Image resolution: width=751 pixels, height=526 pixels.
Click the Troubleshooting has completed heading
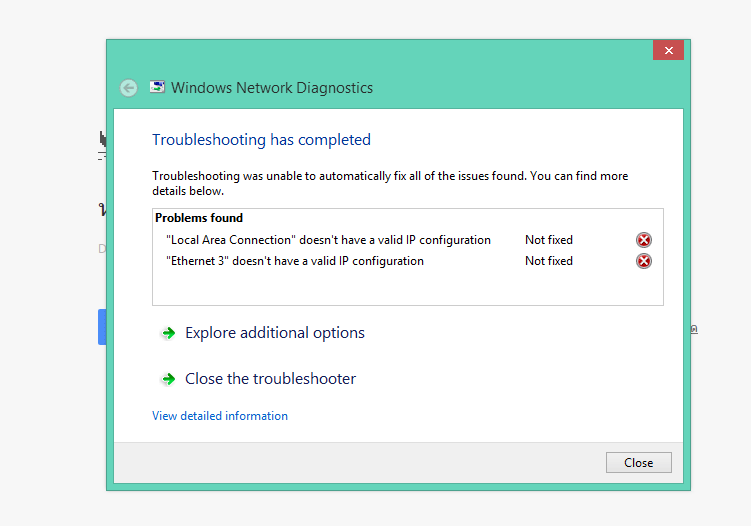[261, 140]
